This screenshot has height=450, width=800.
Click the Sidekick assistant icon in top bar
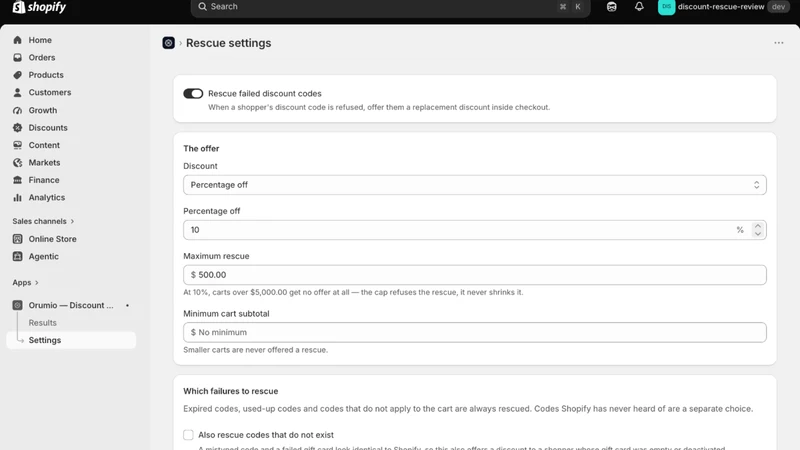click(x=611, y=7)
